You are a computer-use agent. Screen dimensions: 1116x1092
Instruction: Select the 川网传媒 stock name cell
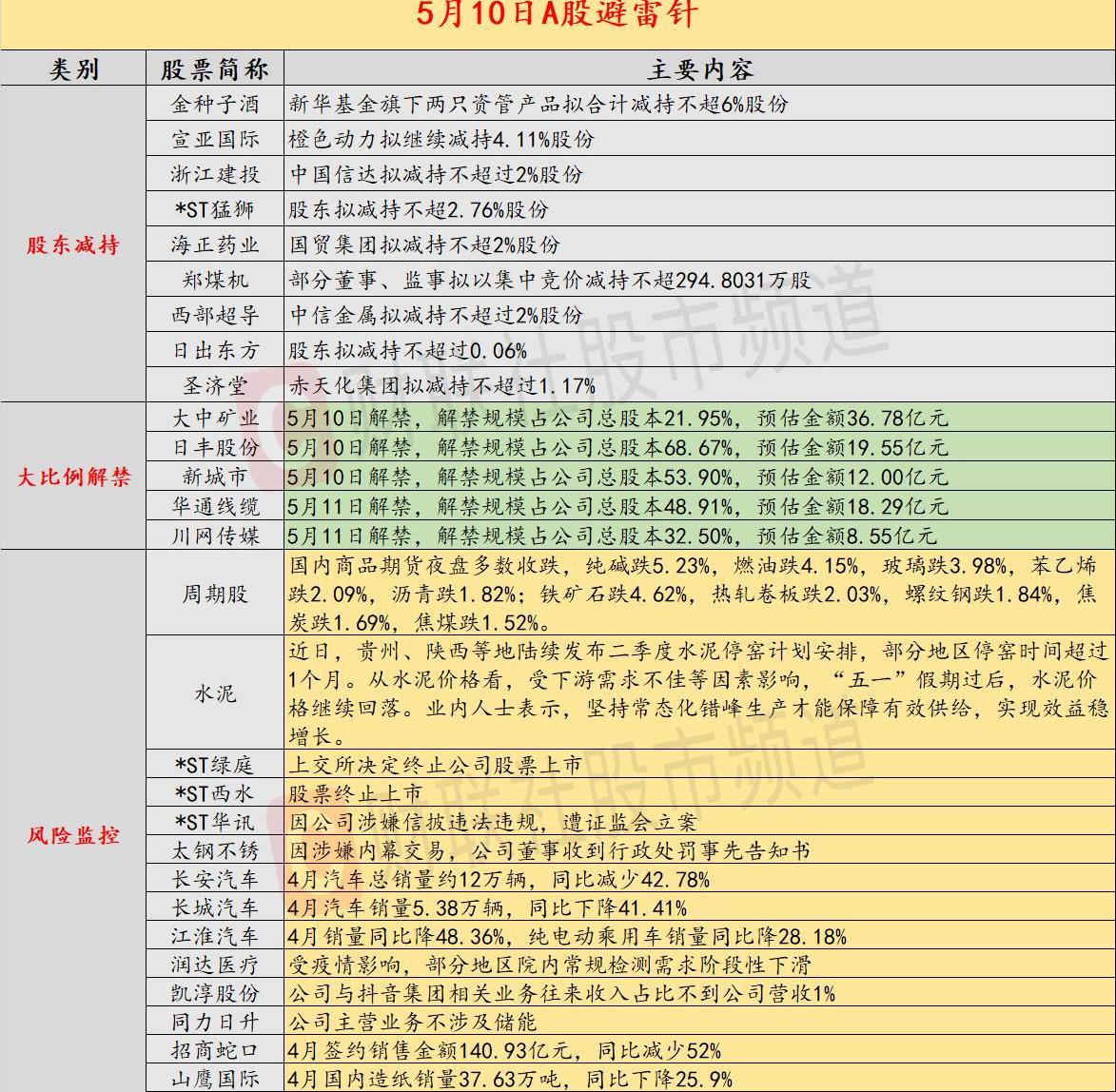(x=215, y=535)
